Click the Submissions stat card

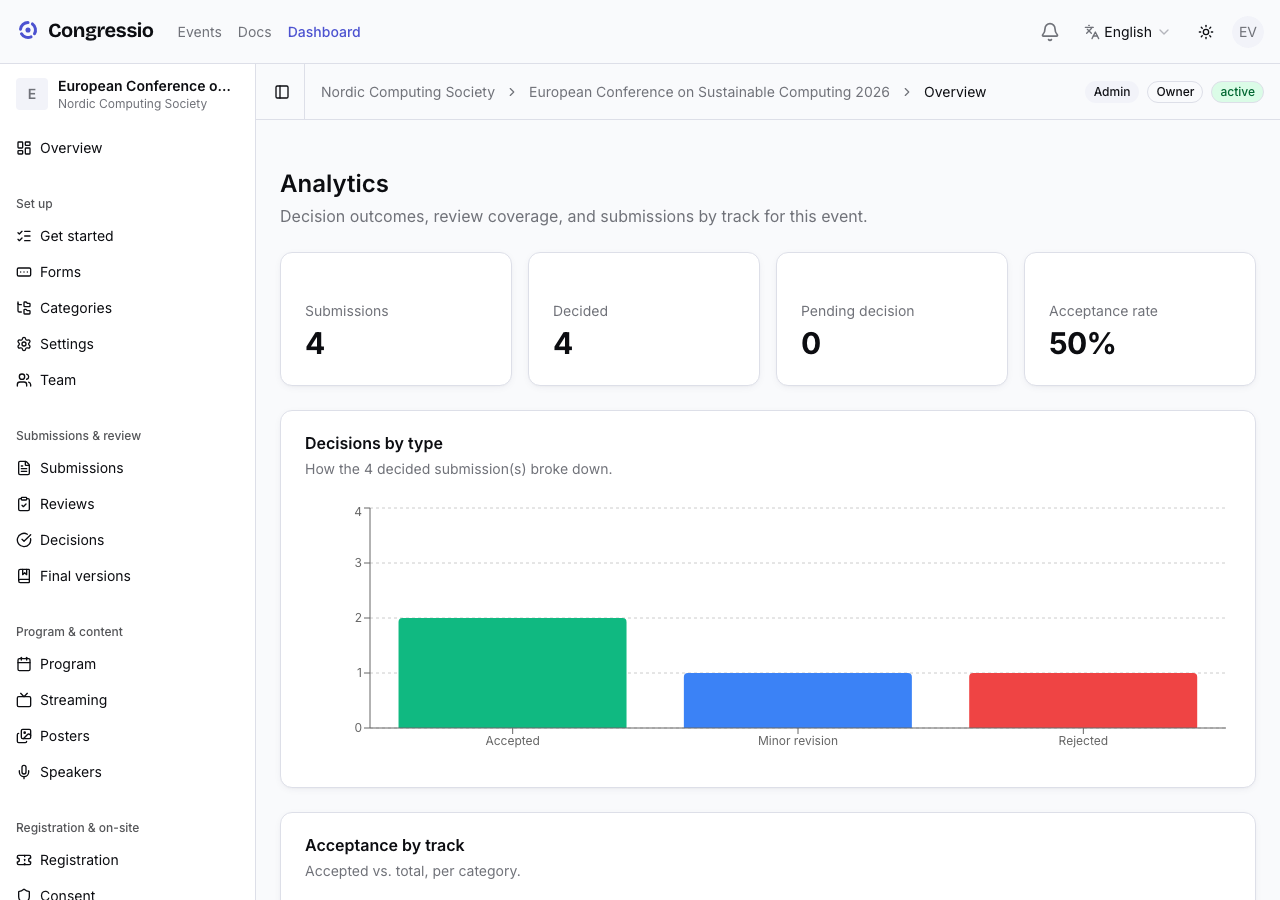click(396, 319)
